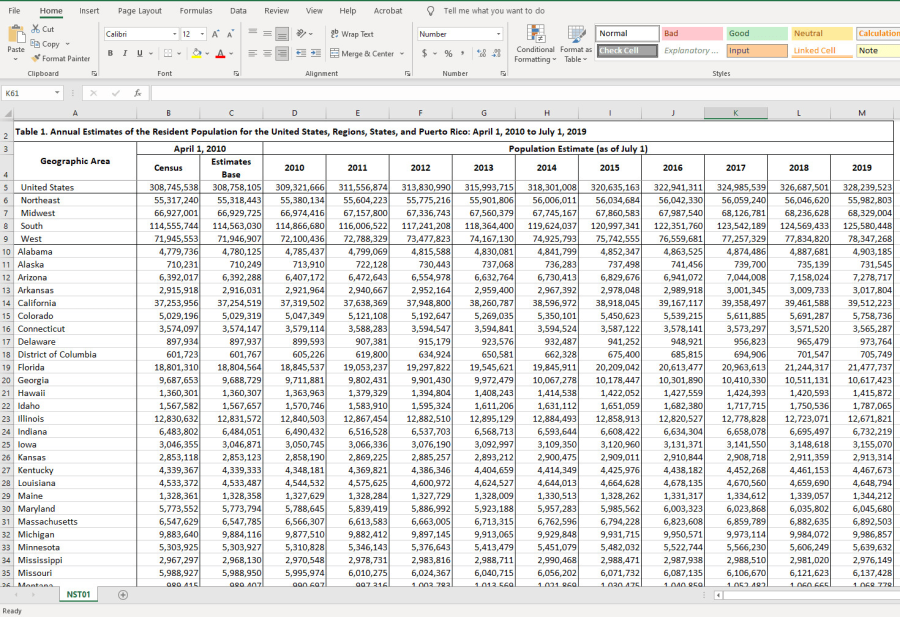The height and width of the screenshot is (617, 900).
Task: Align text left
Action: 253,53
